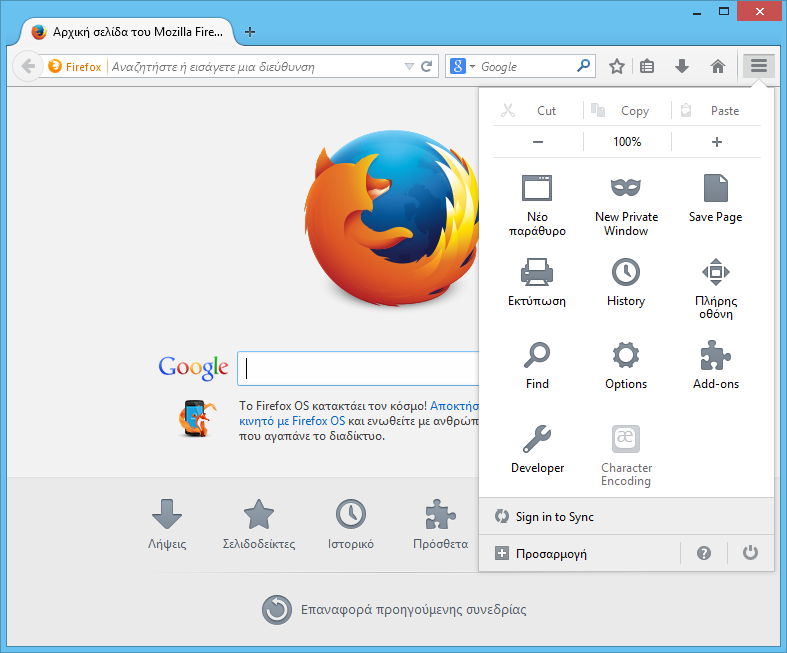Image resolution: width=787 pixels, height=653 pixels.
Task: Maximize the Firefox window
Action: point(723,11)
